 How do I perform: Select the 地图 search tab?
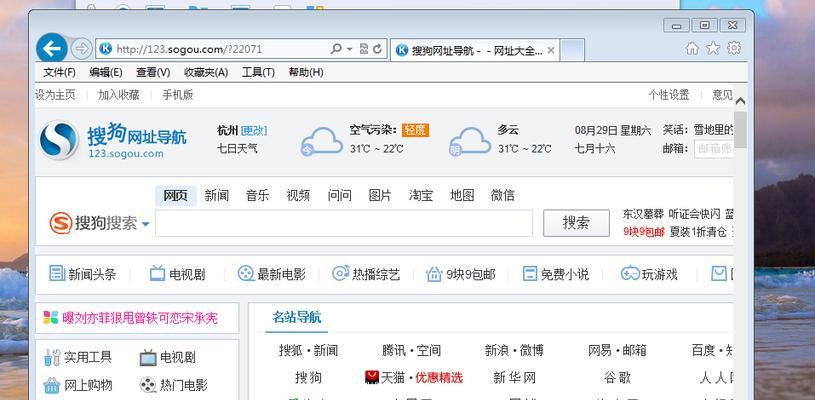click(462, 196)
